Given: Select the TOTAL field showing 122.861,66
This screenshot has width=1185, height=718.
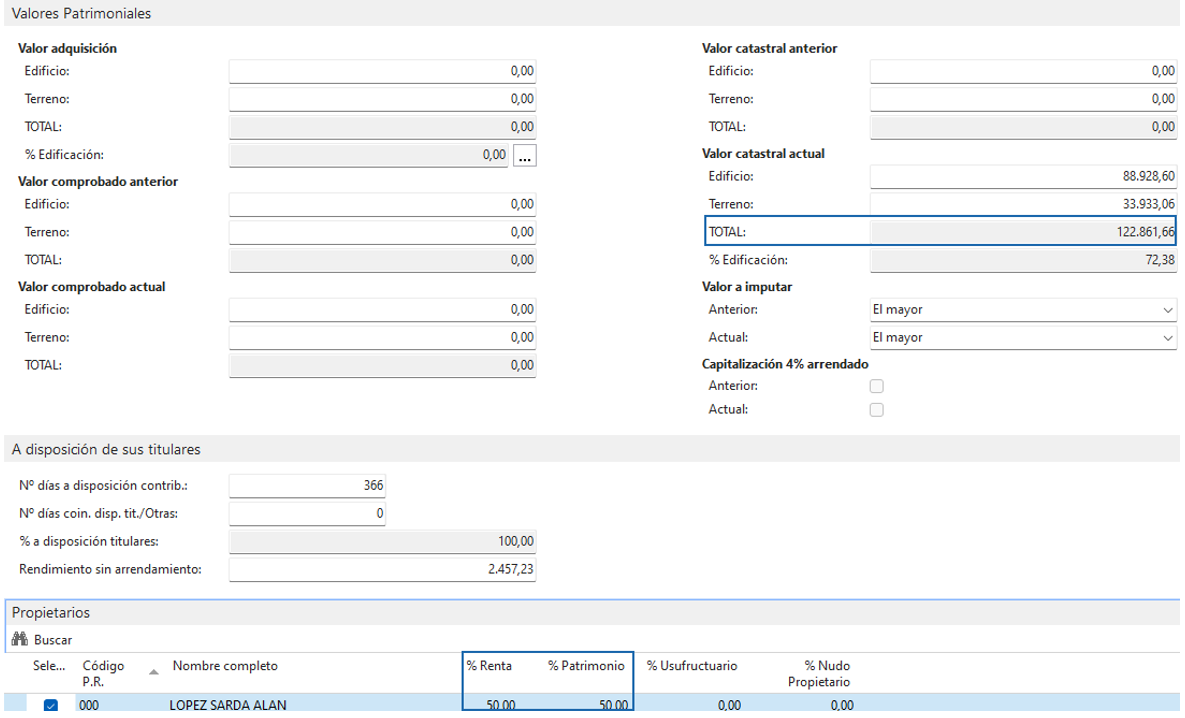Looking at the screenshot, I should (x=1023, y=232).
